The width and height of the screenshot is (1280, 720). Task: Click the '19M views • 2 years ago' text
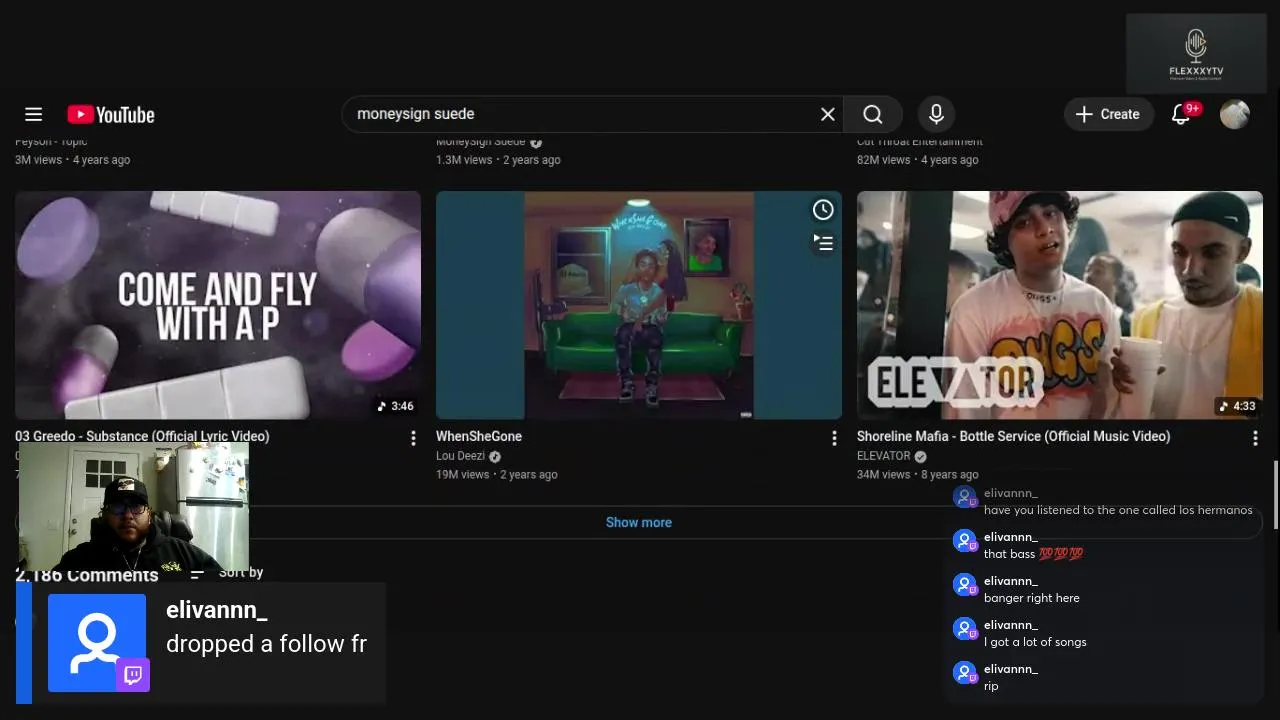(x=496, y=475)
